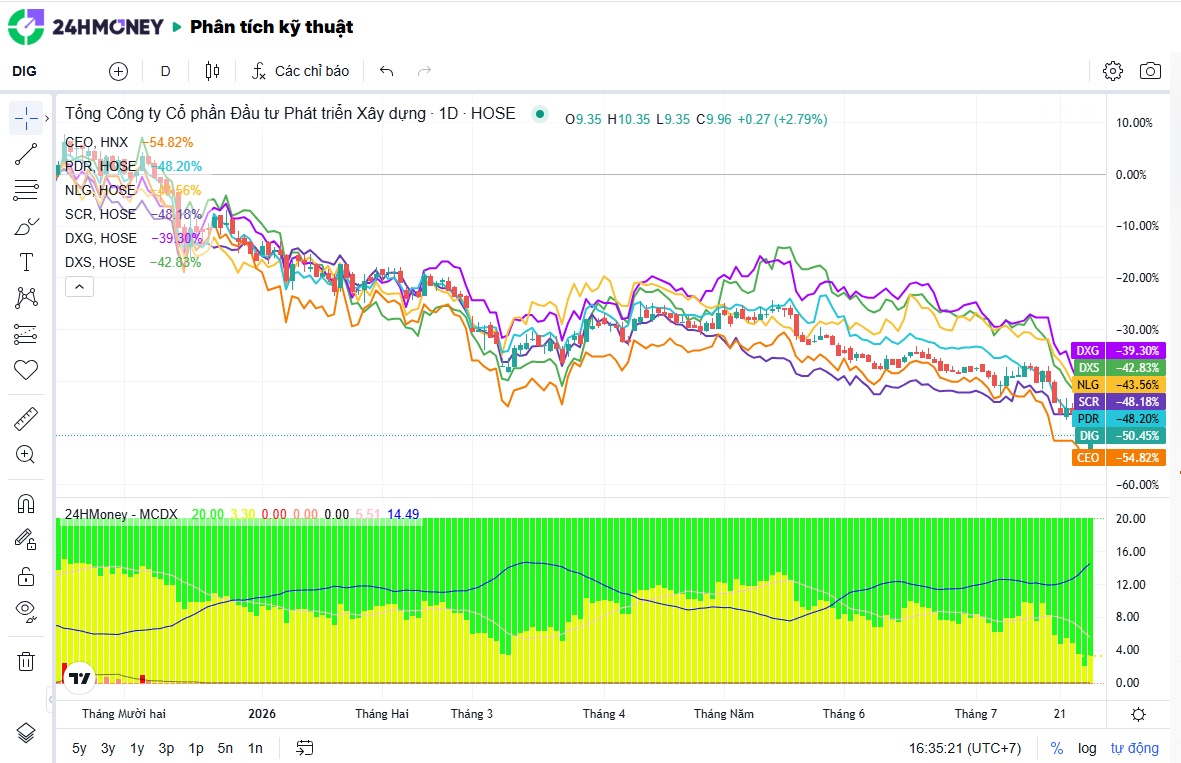Select the 3p time range
1181x763 pixels.
166,748
